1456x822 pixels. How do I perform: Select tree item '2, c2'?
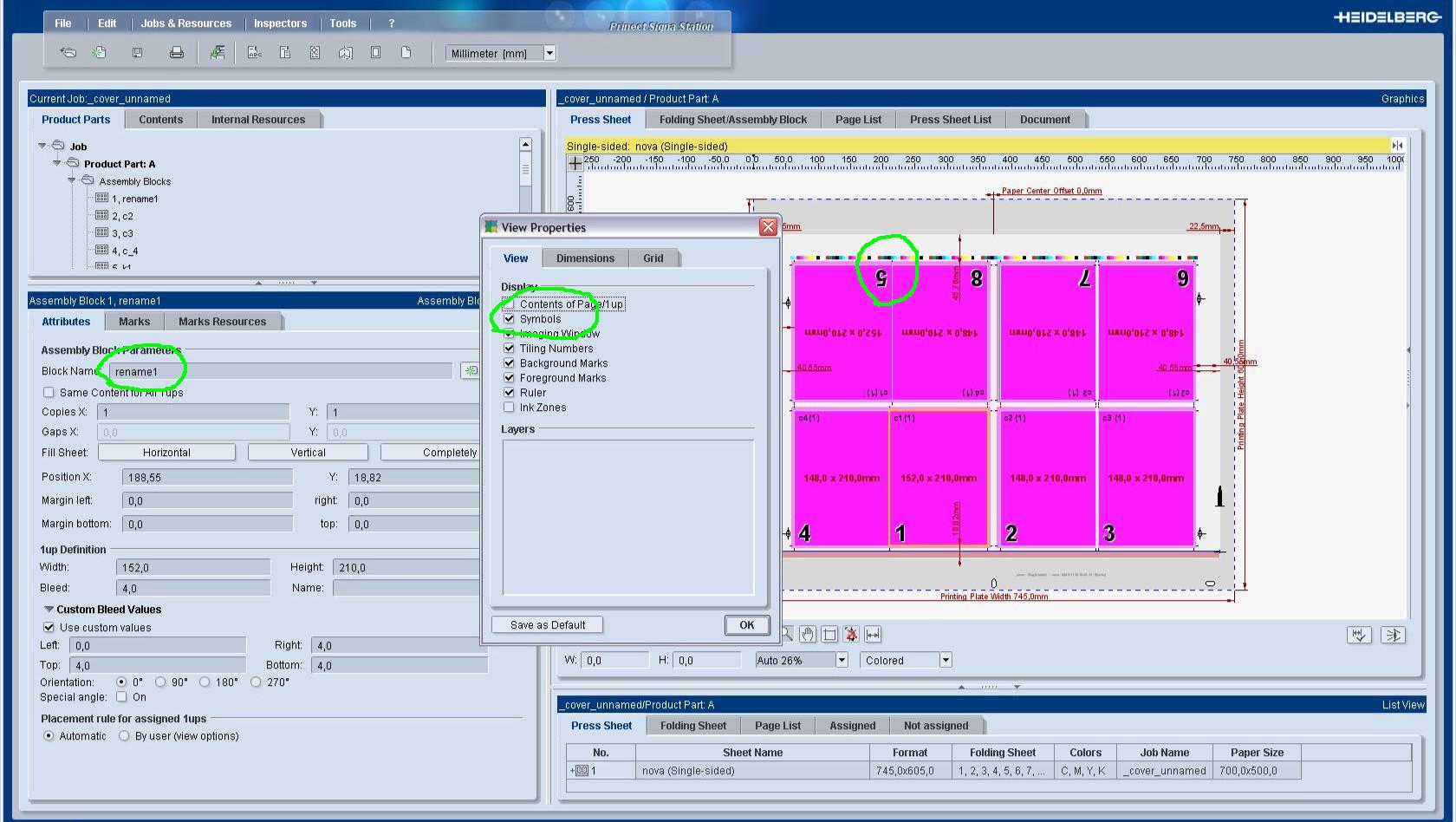click(x=122, y=216)
